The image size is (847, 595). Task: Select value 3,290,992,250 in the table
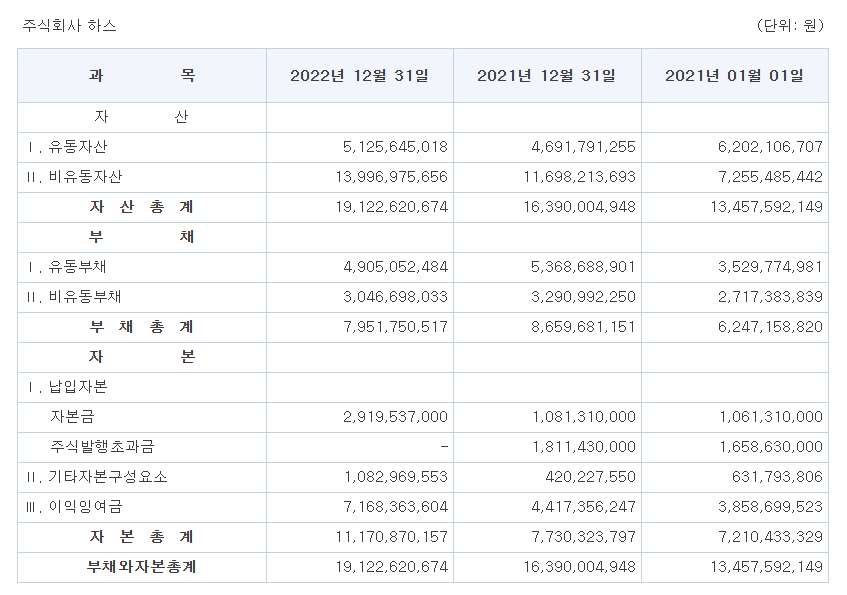point(583,297)
